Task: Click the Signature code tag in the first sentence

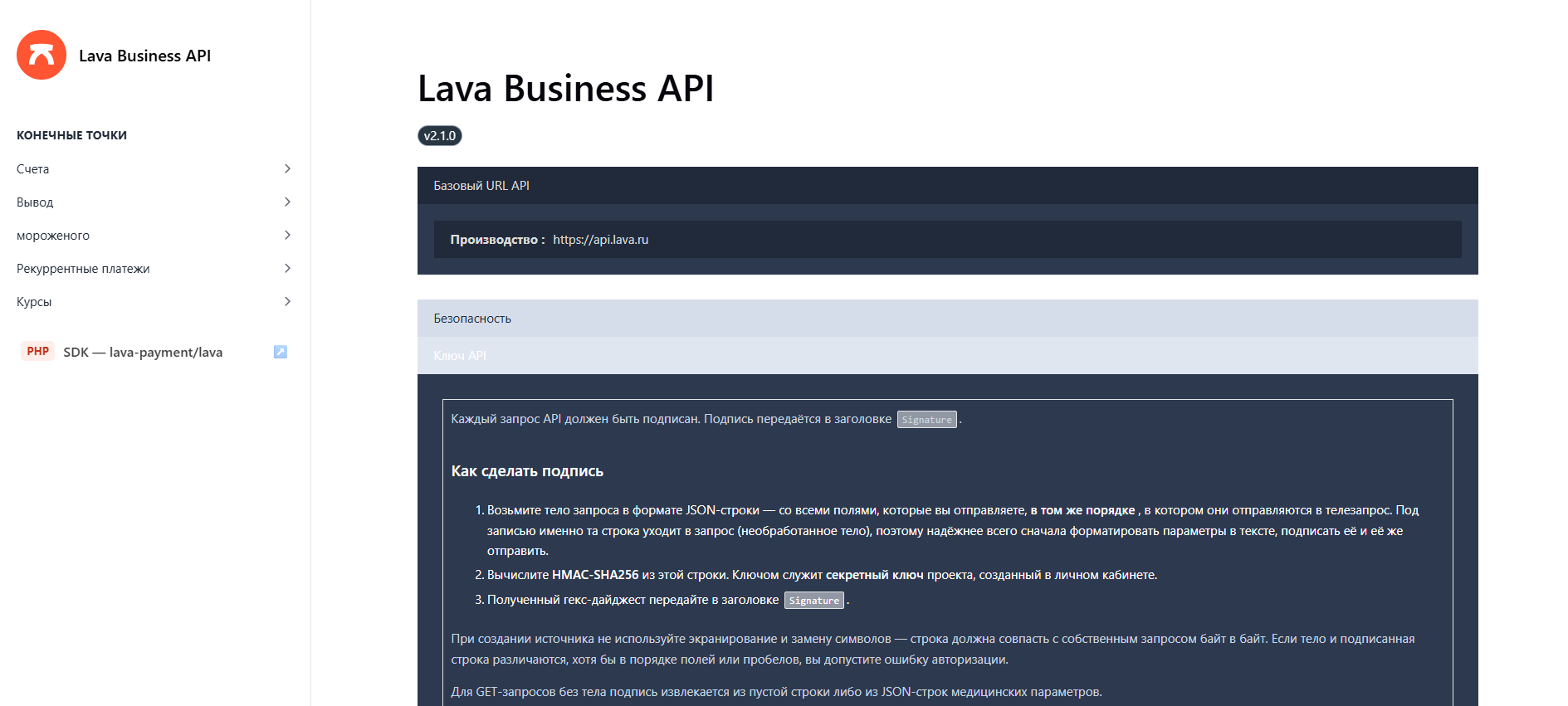Action: 927,420
